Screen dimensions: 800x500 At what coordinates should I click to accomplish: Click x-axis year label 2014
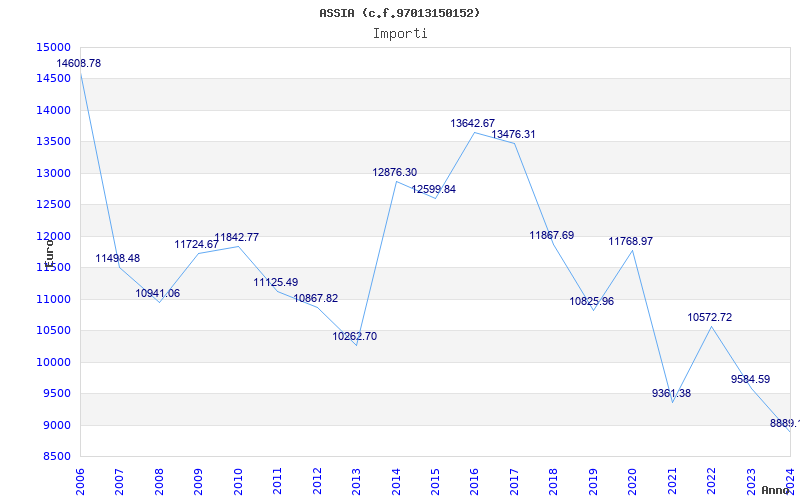[x=396, y=482]
